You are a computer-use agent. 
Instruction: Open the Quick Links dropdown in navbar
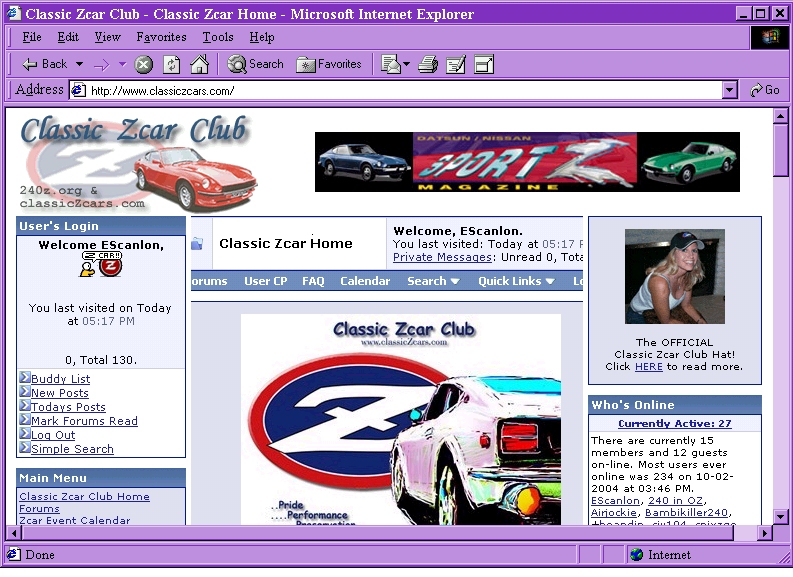click(516, 281)
